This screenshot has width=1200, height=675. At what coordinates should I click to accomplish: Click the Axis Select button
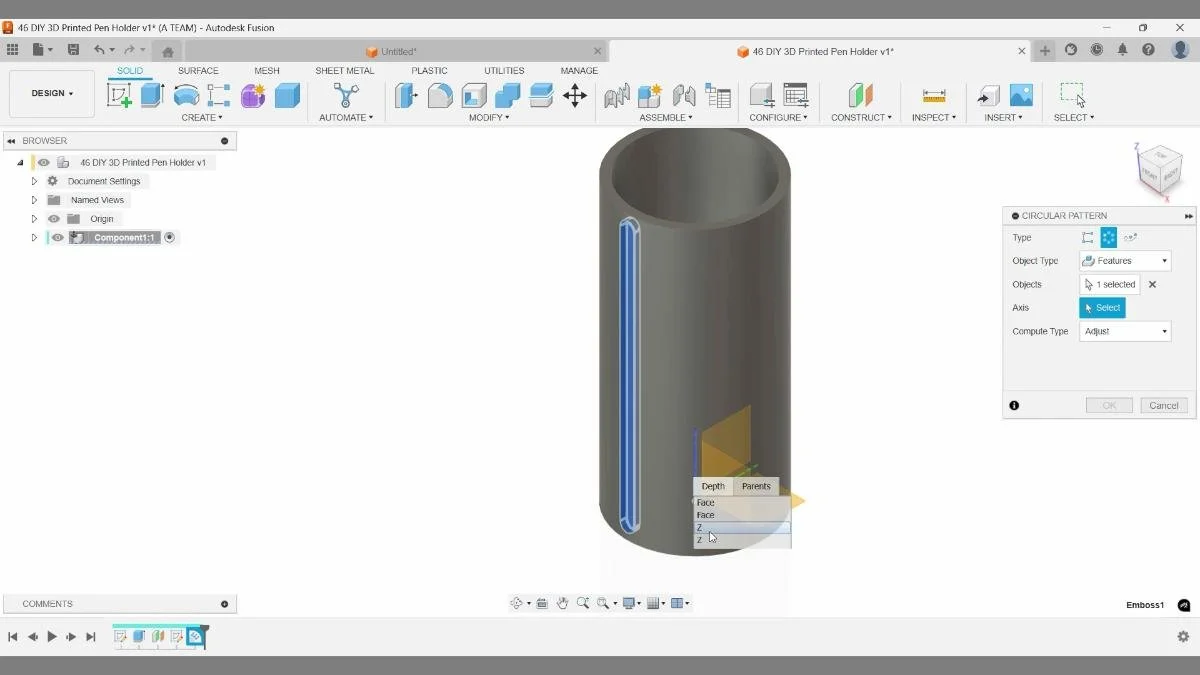tap(1102, 307)
